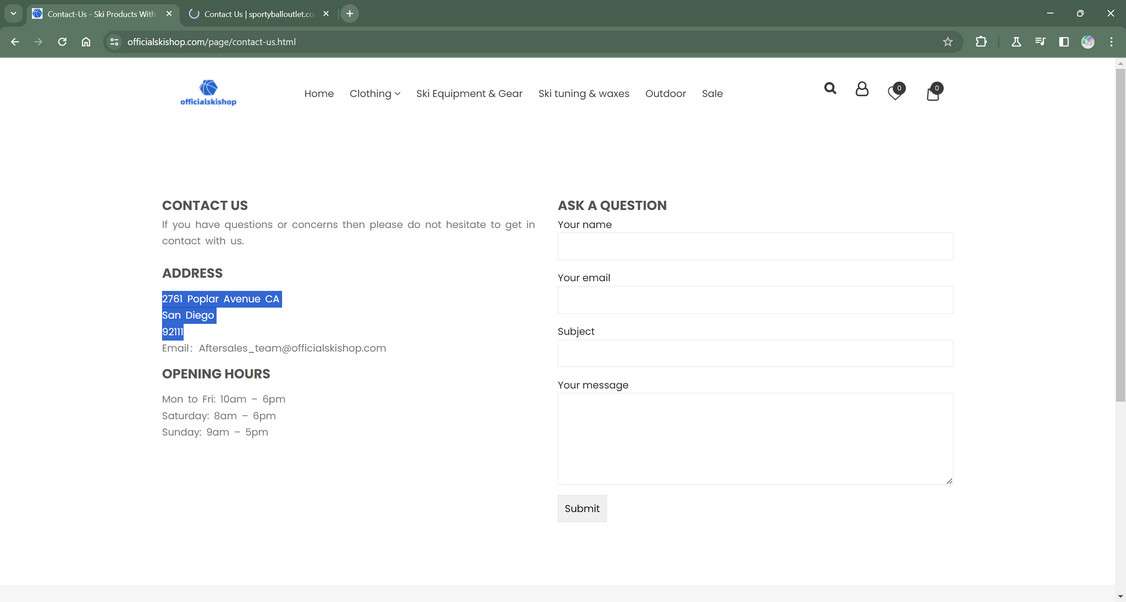Click the highlighted 2761 Poplar Avenue CA text

(x=221, y=299)
